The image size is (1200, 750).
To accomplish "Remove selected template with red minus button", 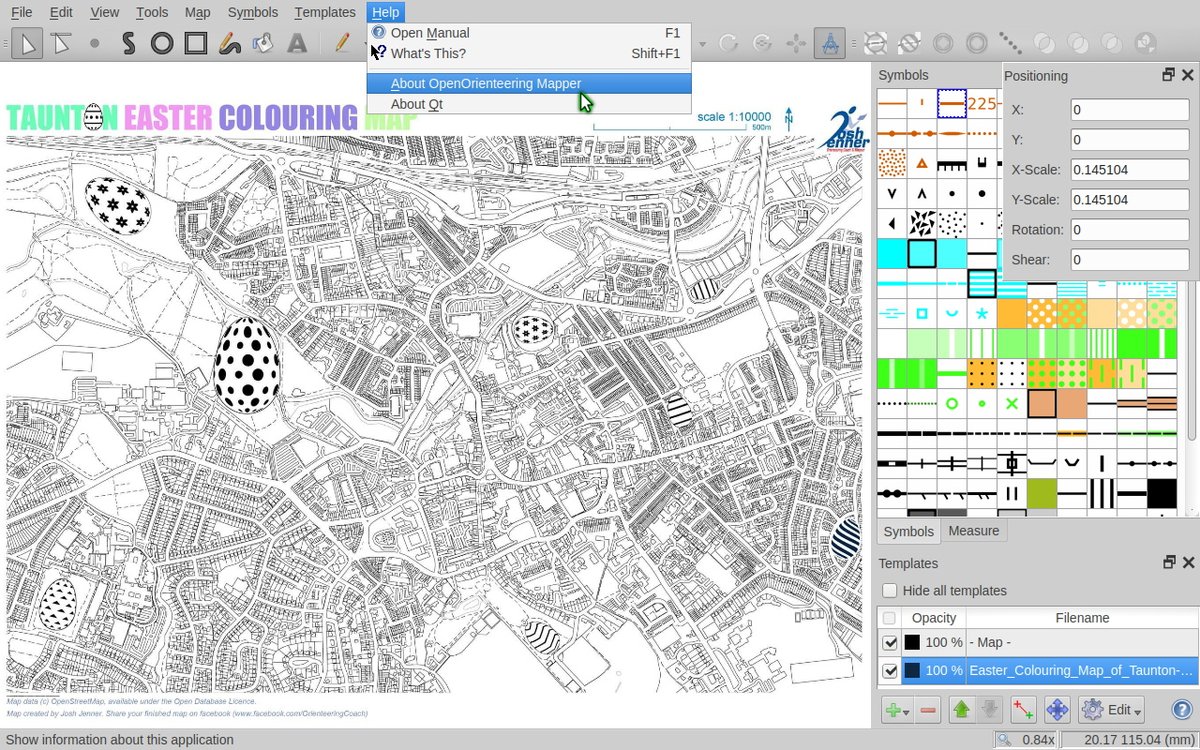I will (x=928, y=710).
